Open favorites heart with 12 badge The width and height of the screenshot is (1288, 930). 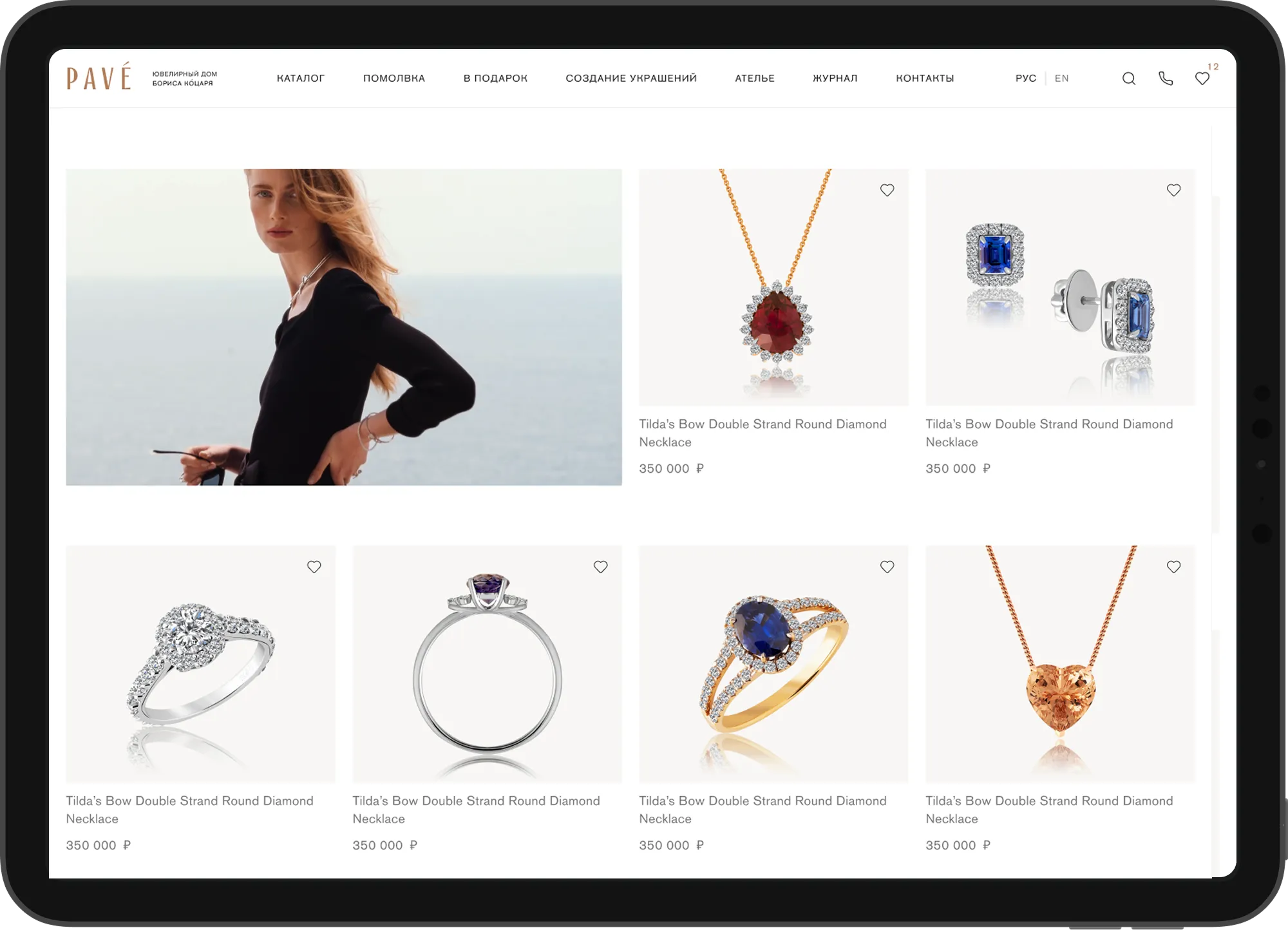click(1202, 79)
